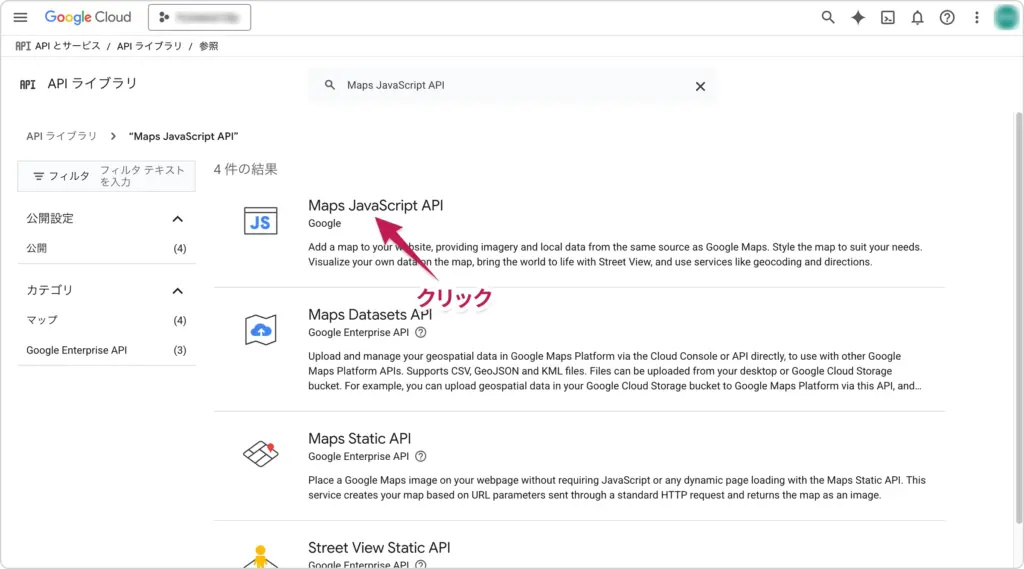Click the Street View pegman icon

pyautogui.click(x=261, y=557)
